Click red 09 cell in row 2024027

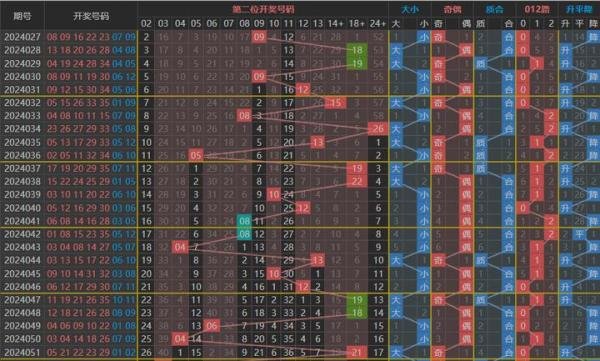pyautogui.click(x=259, y=37)
